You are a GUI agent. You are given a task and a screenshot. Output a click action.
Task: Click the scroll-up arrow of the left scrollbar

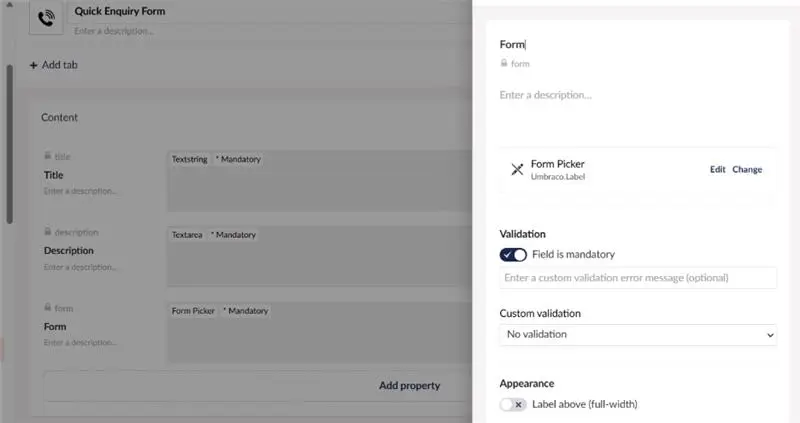pyautogui.click(x=9, y=5)
